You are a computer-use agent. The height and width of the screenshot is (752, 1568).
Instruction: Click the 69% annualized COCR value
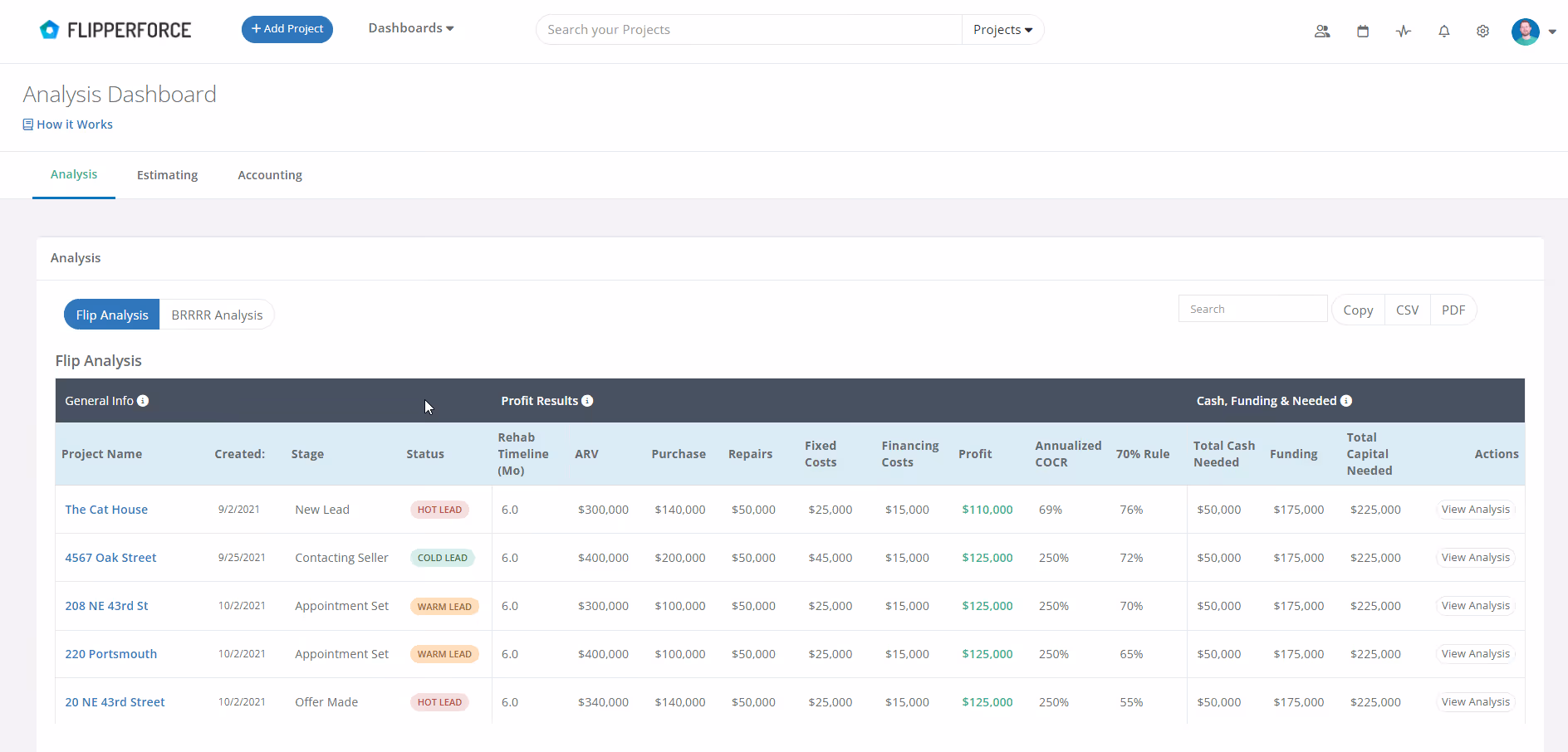coord(1051,510)
